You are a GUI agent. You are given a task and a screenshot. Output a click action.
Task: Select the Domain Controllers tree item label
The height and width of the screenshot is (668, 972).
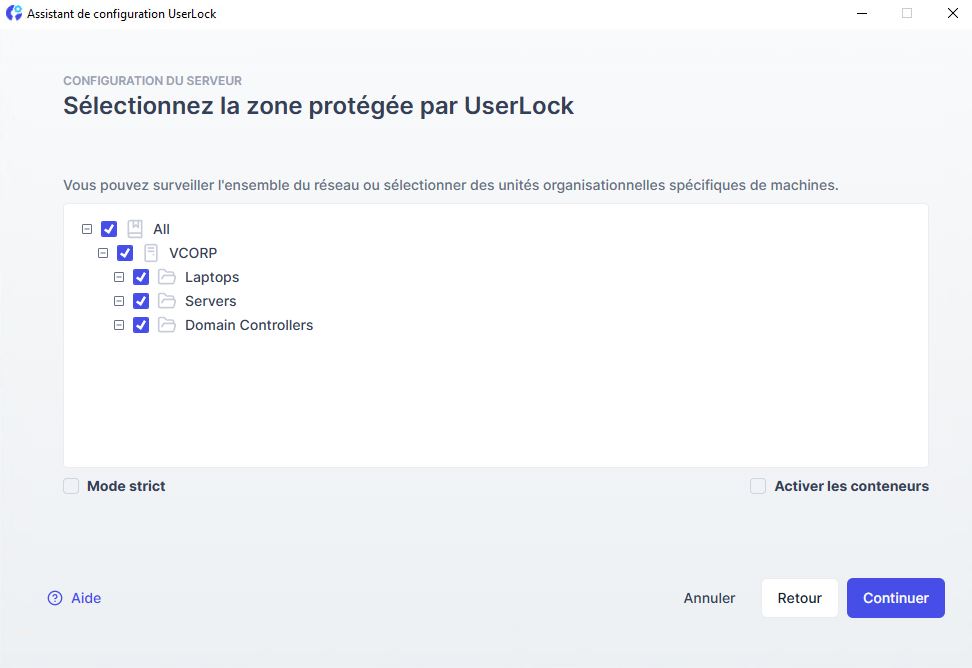coord(249,325)
